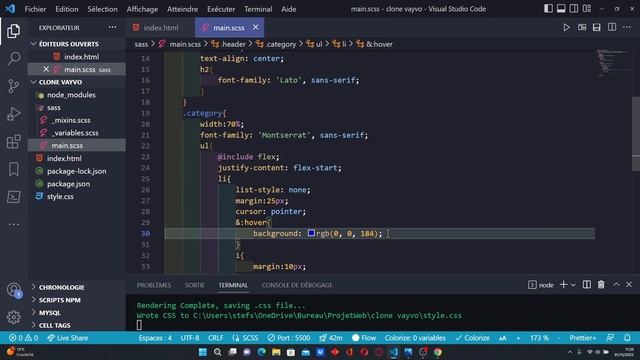640x360 pixels.
Task: Customize layout from the title bar
Action: pos(587,9)
